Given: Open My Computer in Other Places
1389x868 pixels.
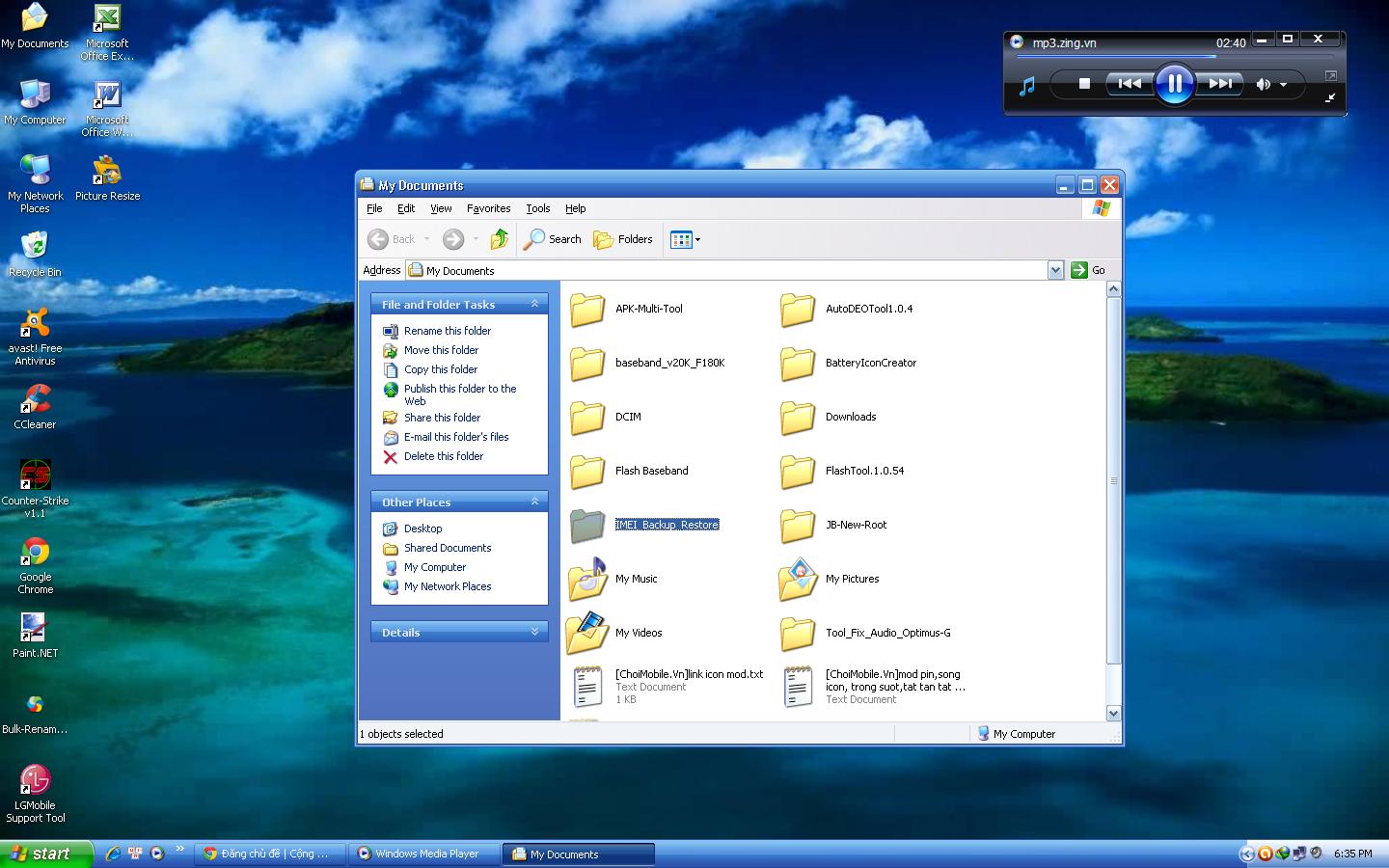Looking at the screenshot, I should tap(435, 567).
